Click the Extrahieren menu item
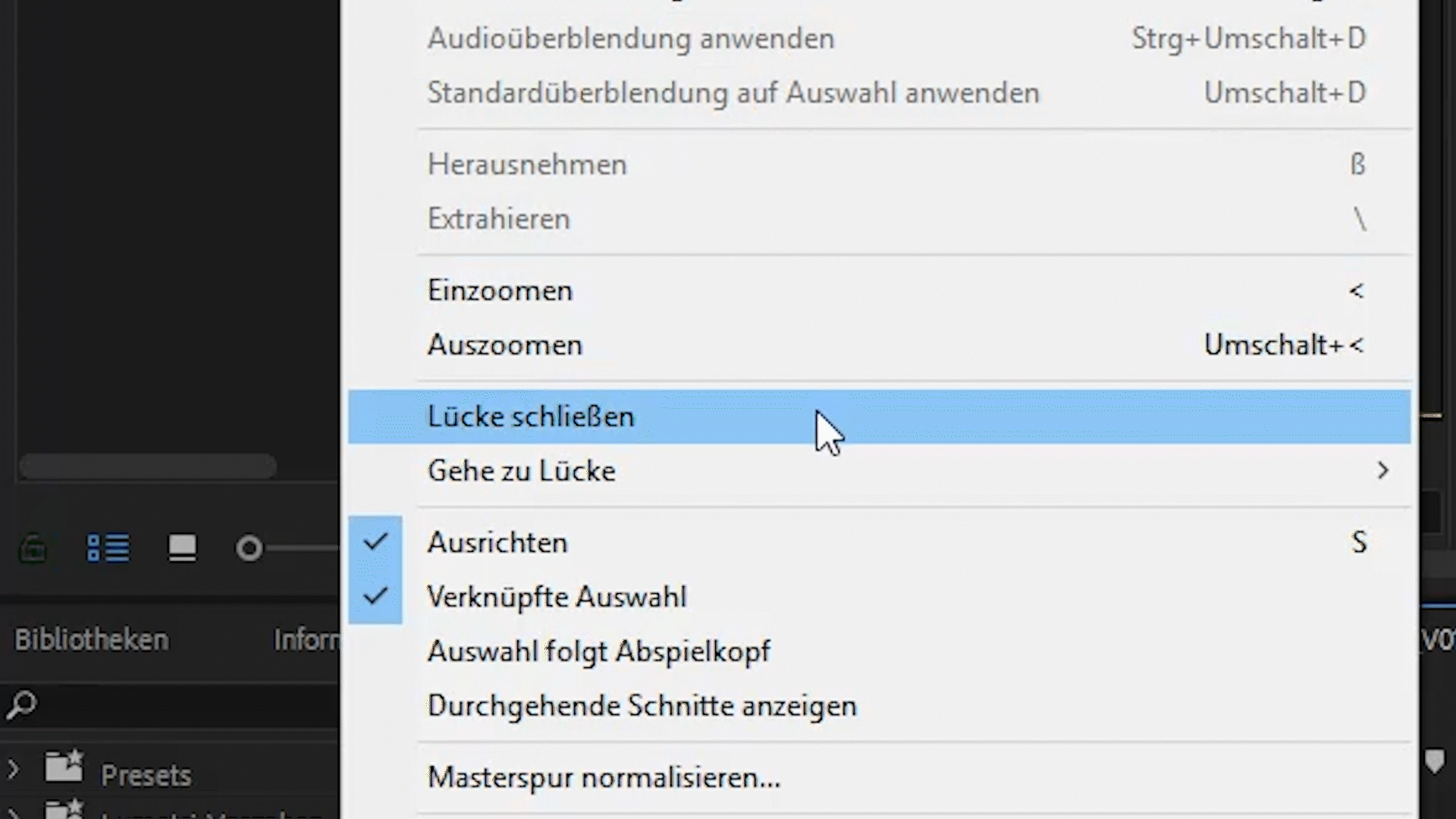The image size is (1456, 819). point(498,219)
